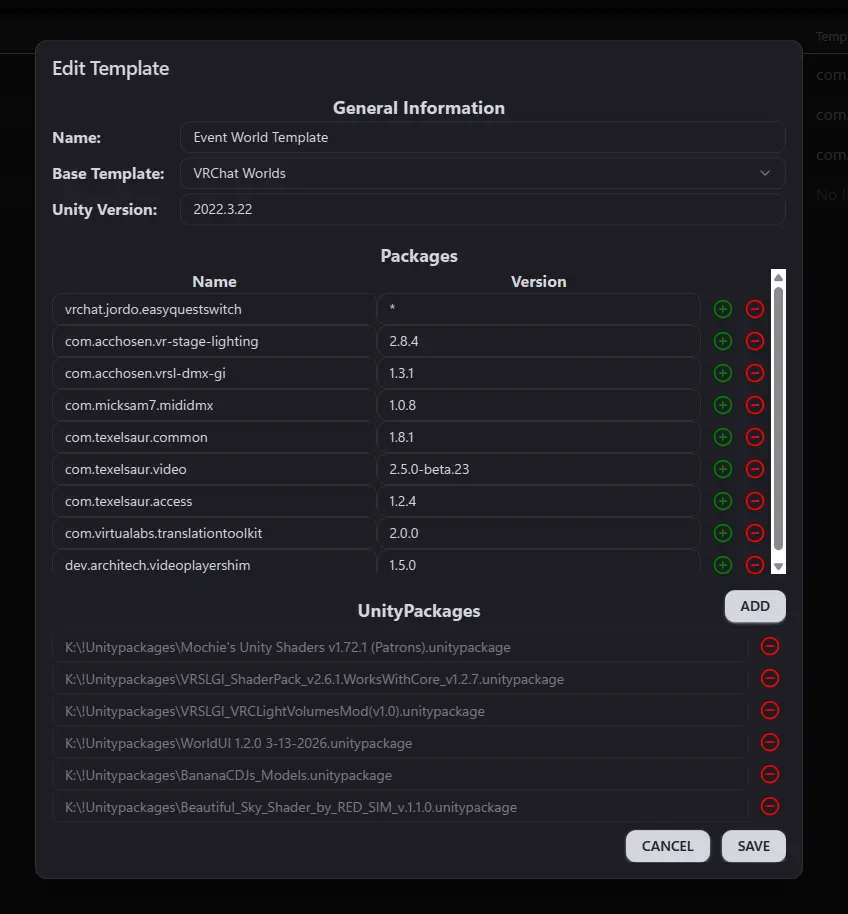Delete Beautiful_Sky_Shader unitypackage from list

click(x=770, y=807)
